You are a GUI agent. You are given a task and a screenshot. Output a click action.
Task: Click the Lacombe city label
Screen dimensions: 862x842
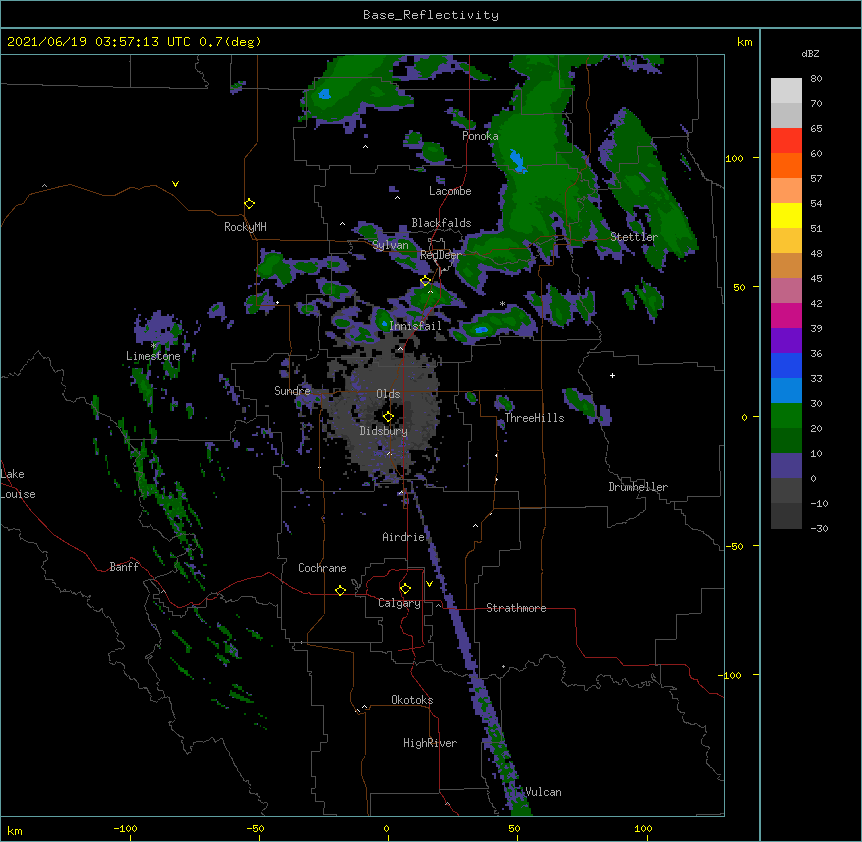(x=450, y=191)
